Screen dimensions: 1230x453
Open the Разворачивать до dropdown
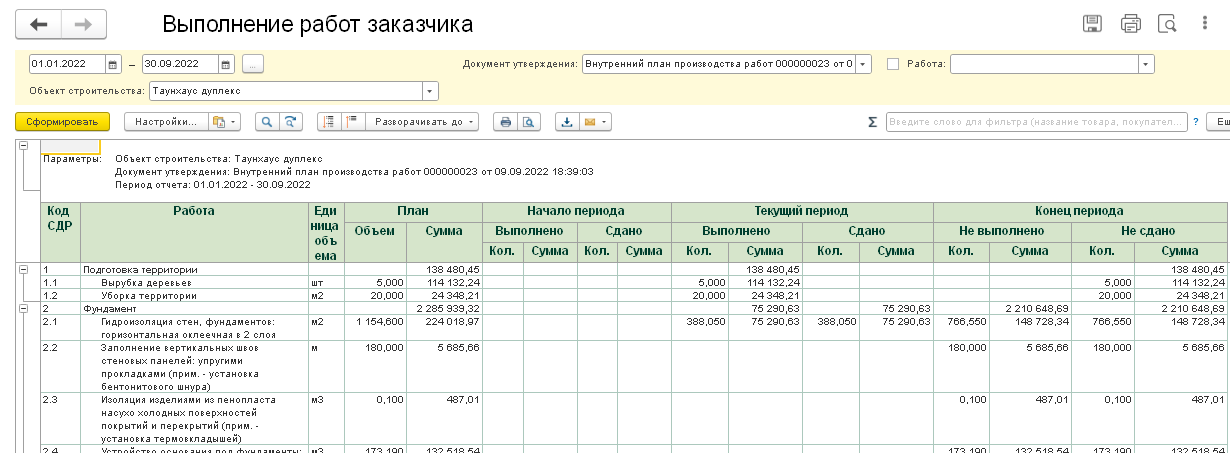coord(421,122)
